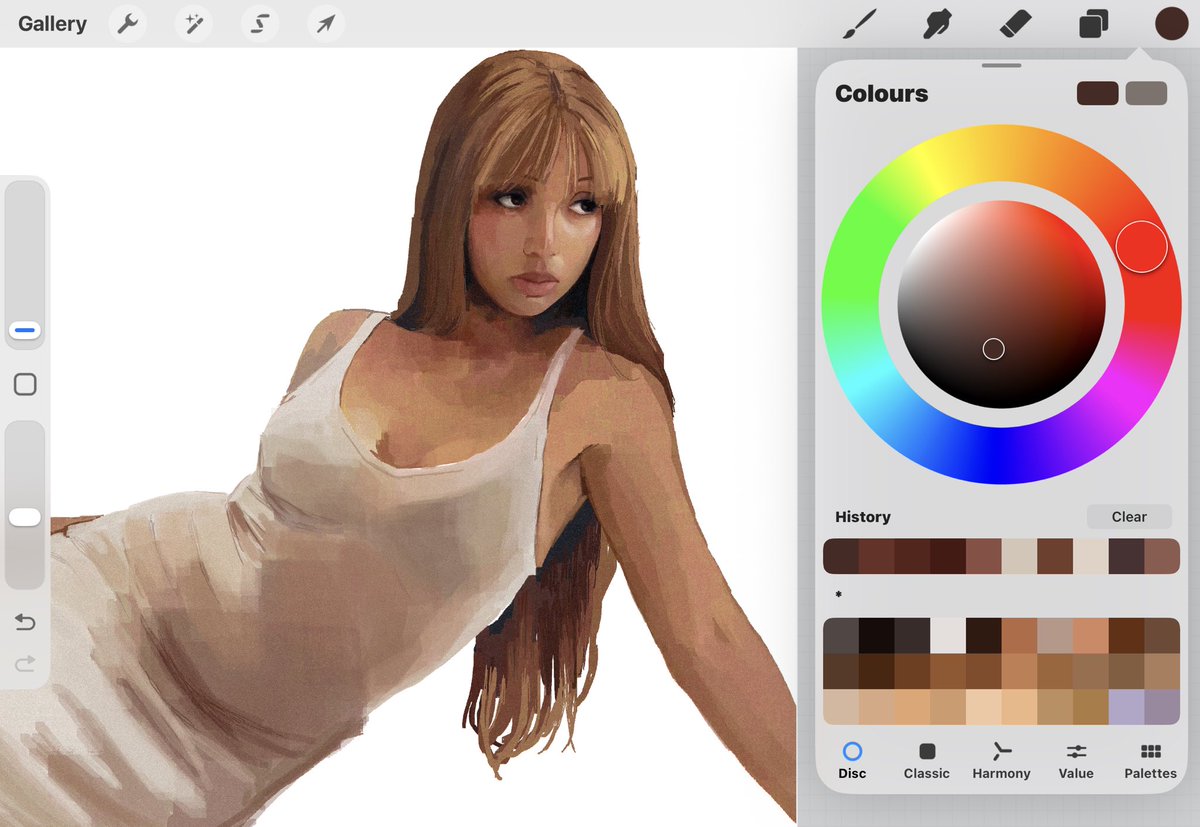Image resolution: width=1200 pixels, height=827 pixels.
Task: Clear the colour History
Action: tap(1129, 517)
